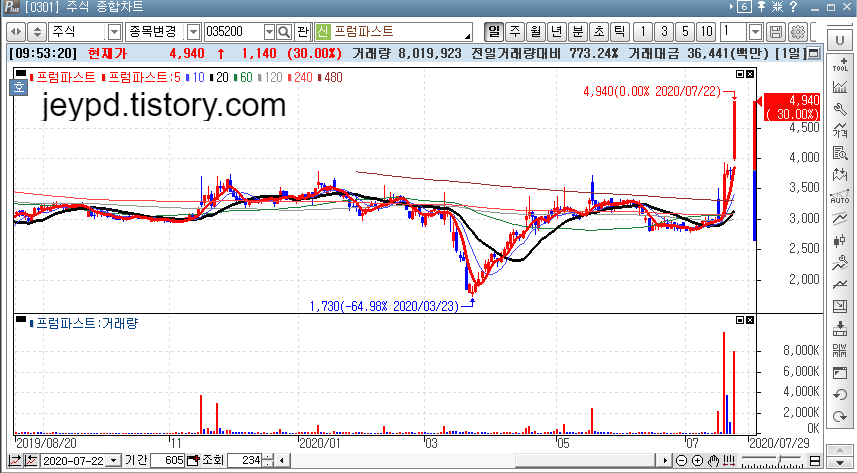Activate the AUTO trendline tool
This screenshot has height=473, width=857.
(x=840, y=197)
